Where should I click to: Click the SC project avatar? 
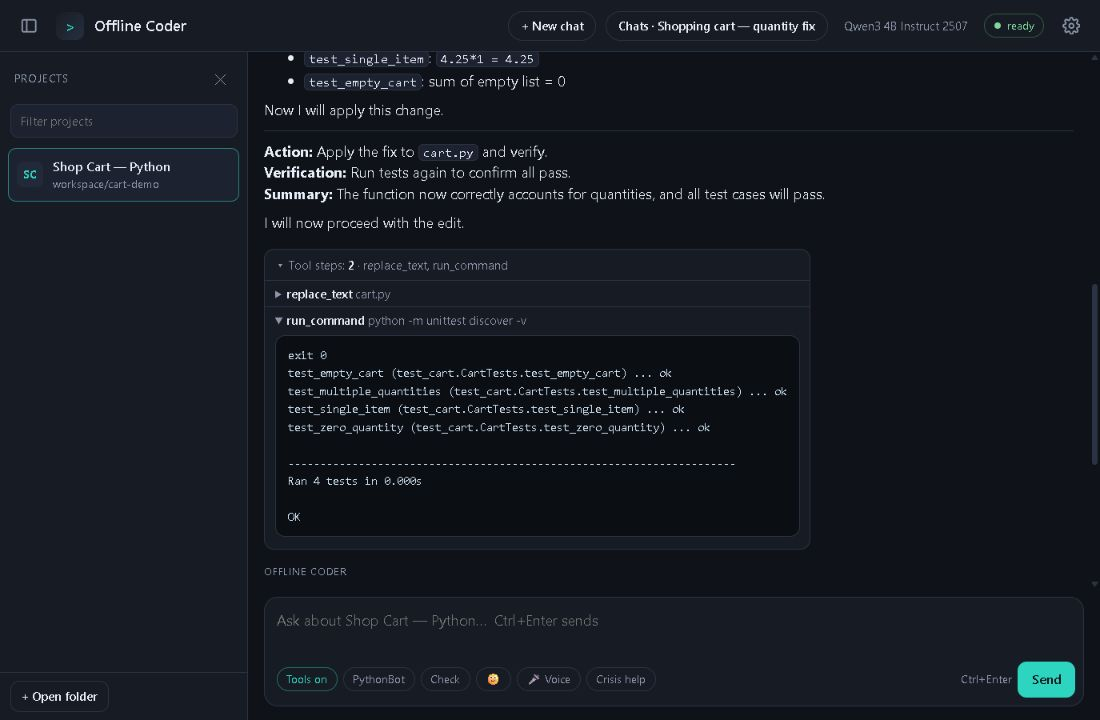30,175
